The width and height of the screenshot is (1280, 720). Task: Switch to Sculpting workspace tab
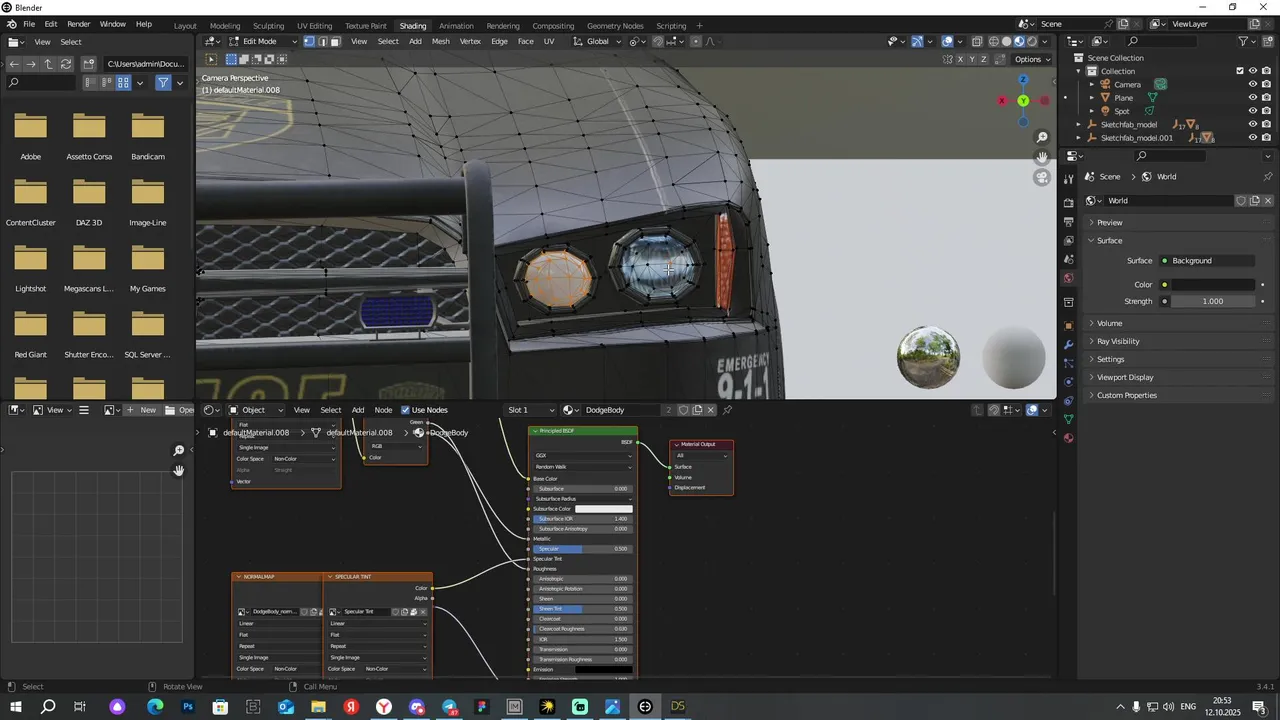click(x=268, y=26)
